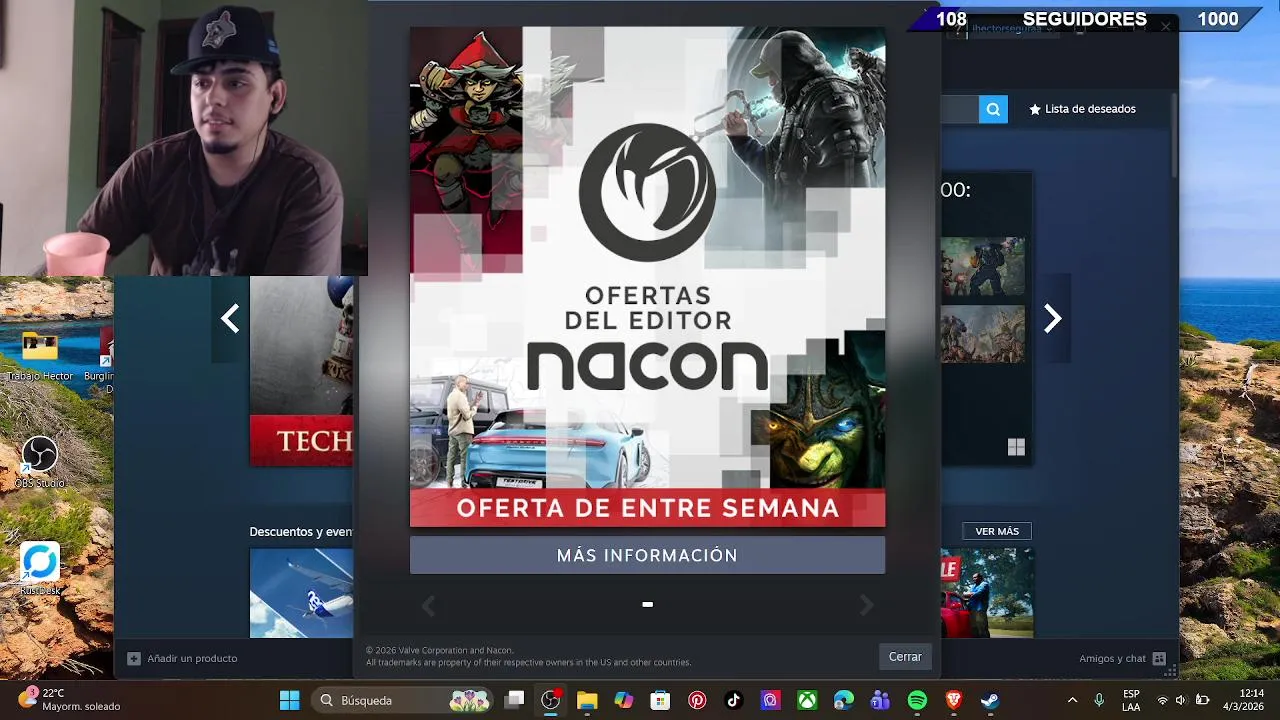The height and width of the screenshot is (720, 1280).
Task: Open the Windows Start menu
Action: pyautogui.click(x=289, y=700)
